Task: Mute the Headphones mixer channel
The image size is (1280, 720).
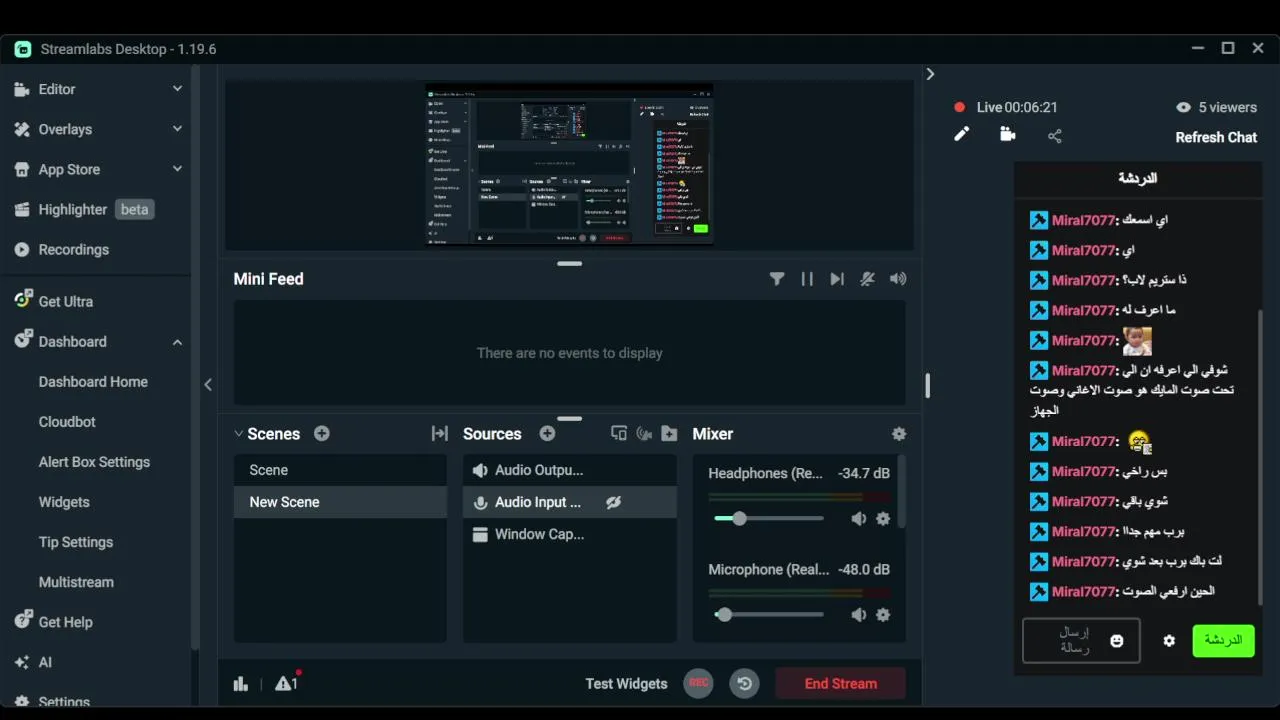Action: [x=858, y=518]
